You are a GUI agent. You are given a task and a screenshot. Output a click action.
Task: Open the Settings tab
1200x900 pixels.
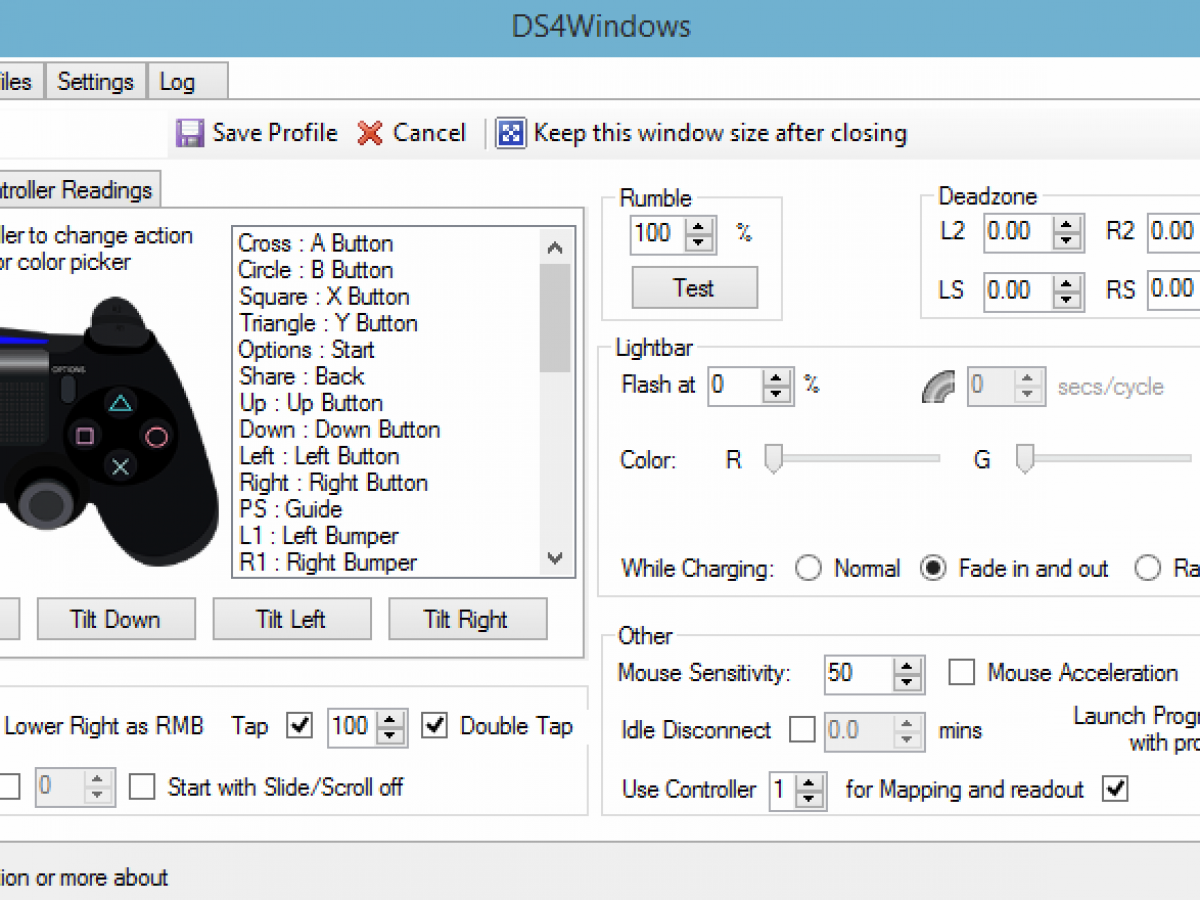(95, 82)
